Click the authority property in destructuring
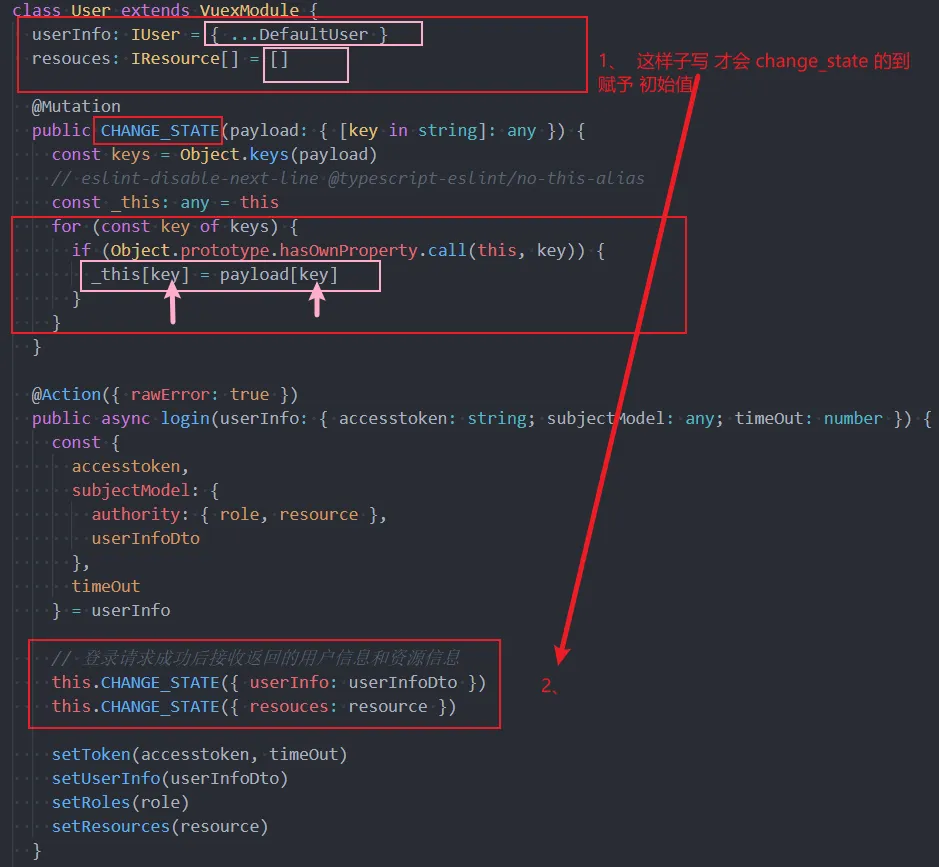 (x=135, y=514)
